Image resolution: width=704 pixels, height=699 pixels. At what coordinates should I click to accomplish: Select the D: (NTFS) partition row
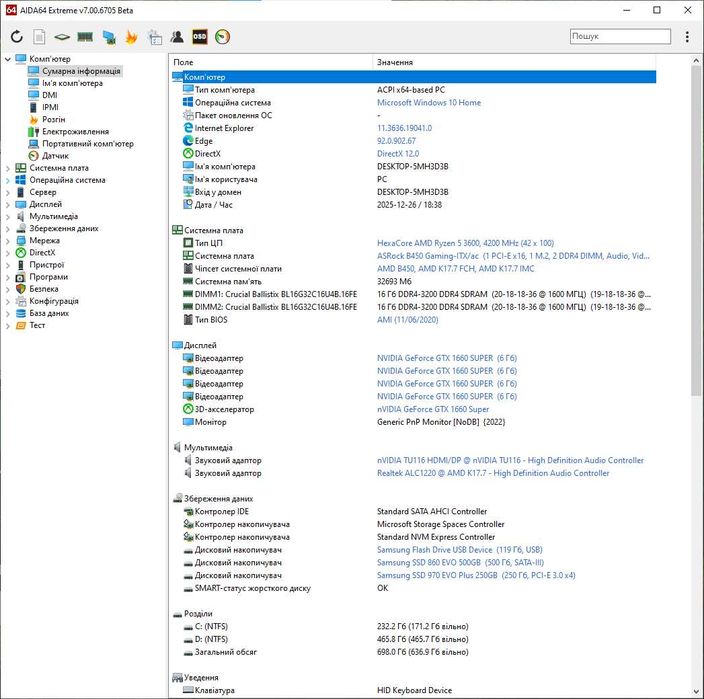click(413, 639)
